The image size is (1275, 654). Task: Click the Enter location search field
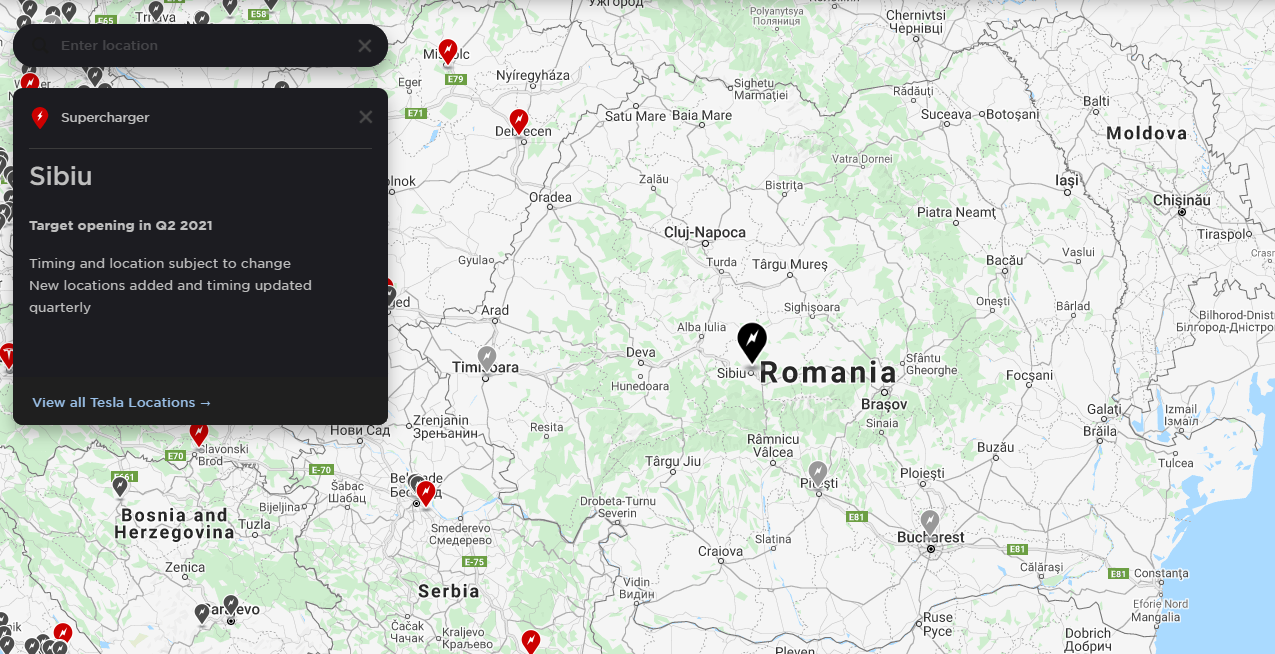[200, 46]
